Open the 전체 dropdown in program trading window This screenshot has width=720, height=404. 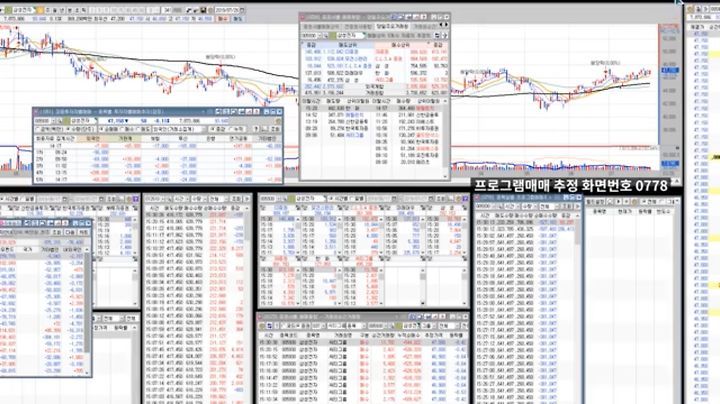pyautogui.click(x=548, y=206)
